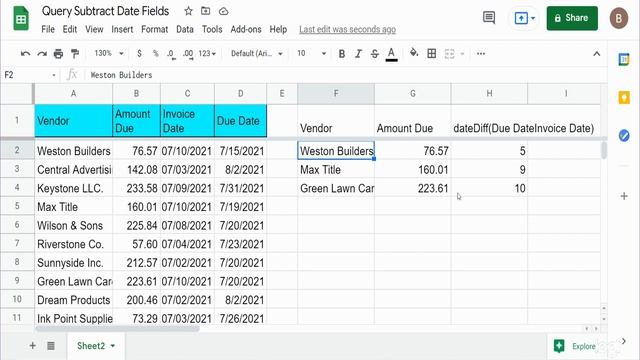Open the text color picker
Screen dimensions: 640x360
coord(391,54)
